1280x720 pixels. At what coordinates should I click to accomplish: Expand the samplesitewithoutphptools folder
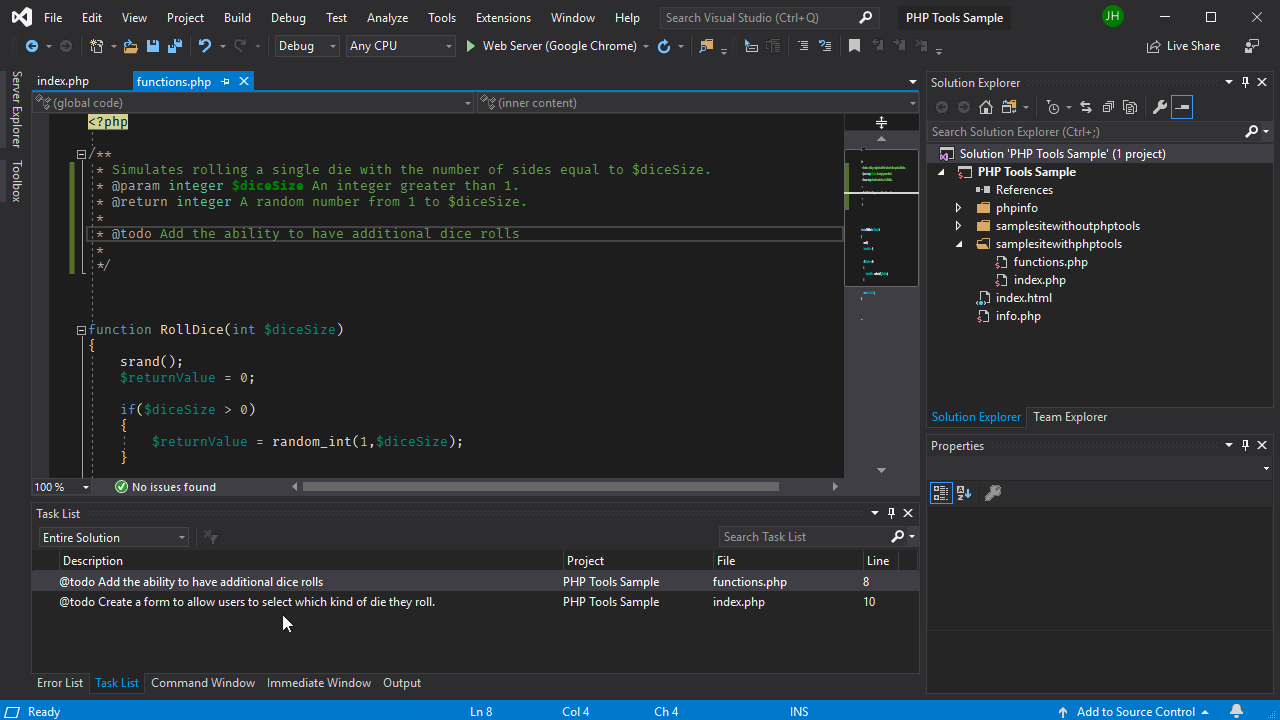(x=958, y=226)
